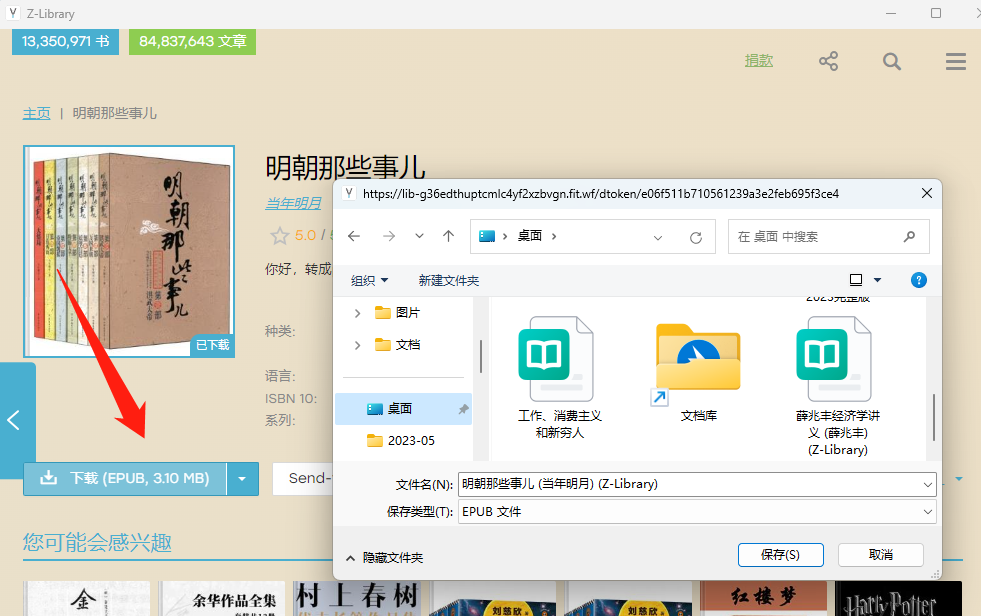Click the pin icon next to 桌面
Image resolution: width=981 pixels, height=616 pixels.
(x=463, y=409)
